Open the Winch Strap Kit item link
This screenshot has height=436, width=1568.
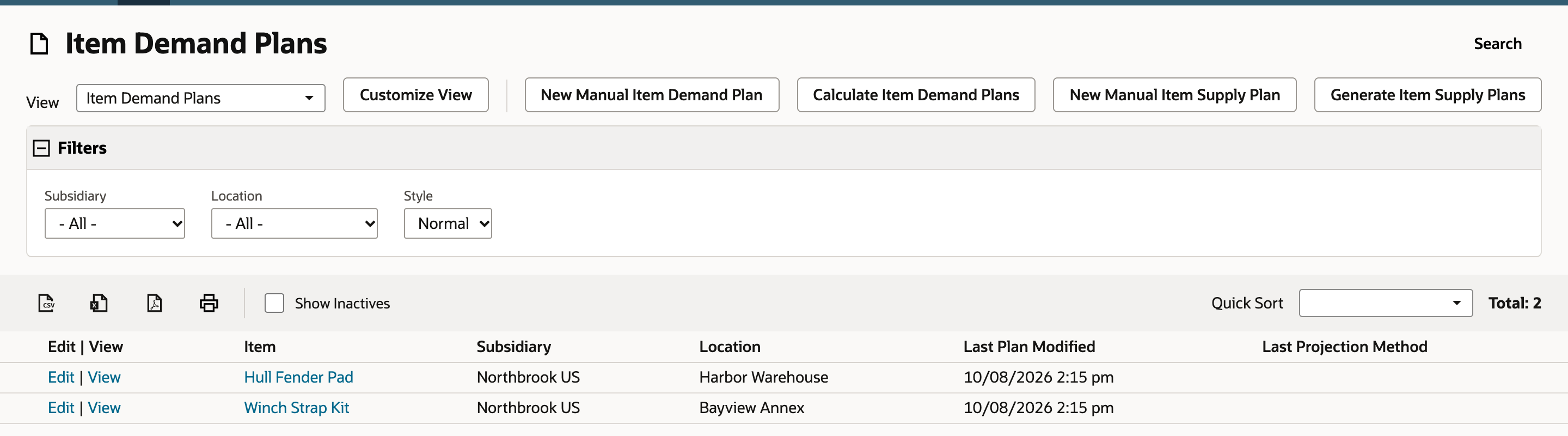[296, 408]
